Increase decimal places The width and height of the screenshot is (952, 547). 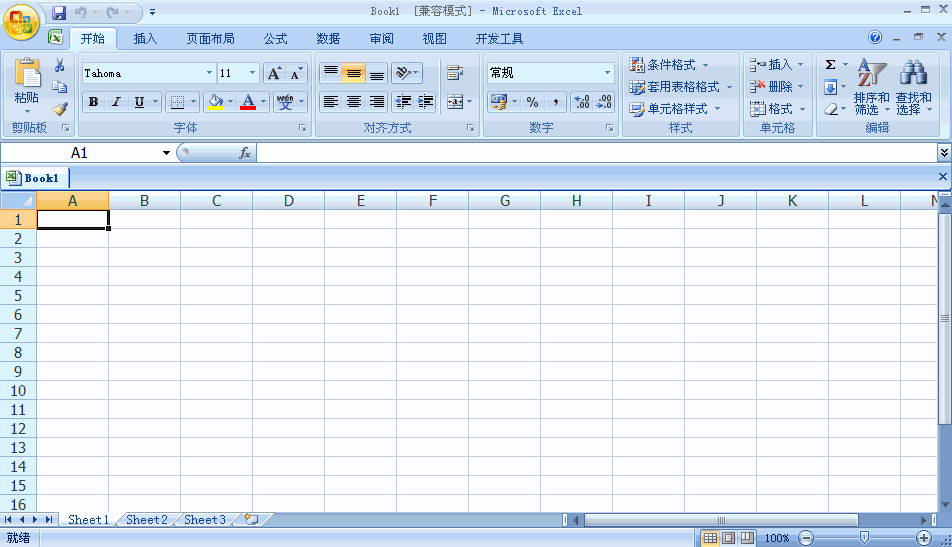click(582, 102)
